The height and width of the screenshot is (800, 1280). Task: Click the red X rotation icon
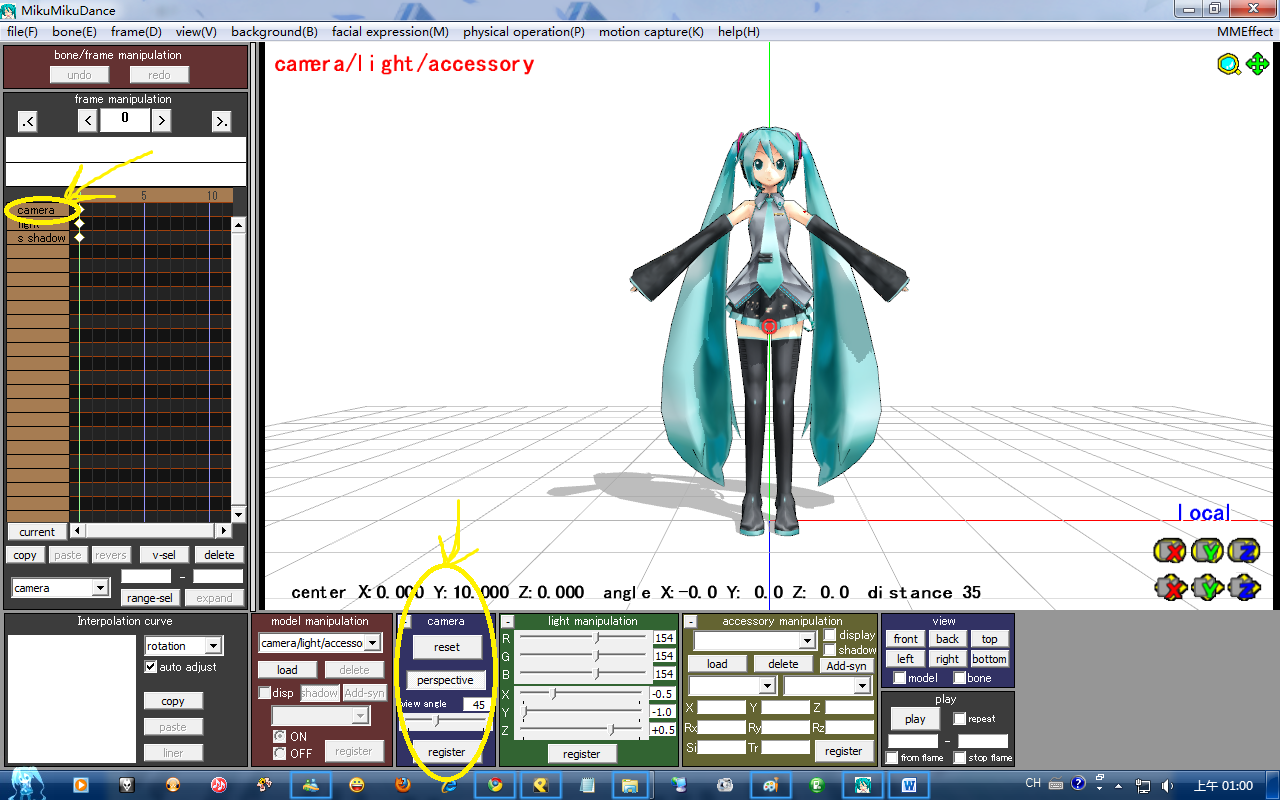tap(1169, 551)
